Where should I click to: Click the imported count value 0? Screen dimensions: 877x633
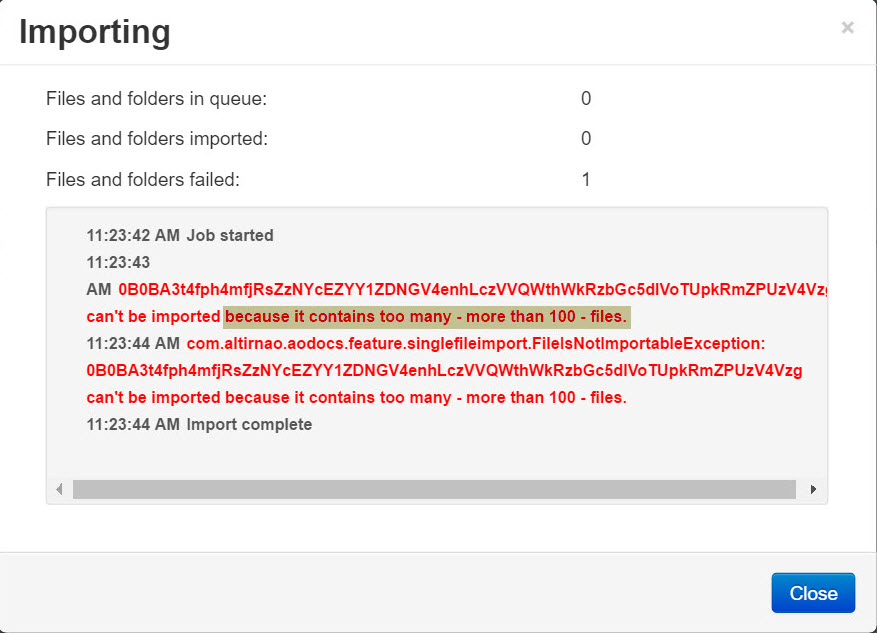[586, 139]
